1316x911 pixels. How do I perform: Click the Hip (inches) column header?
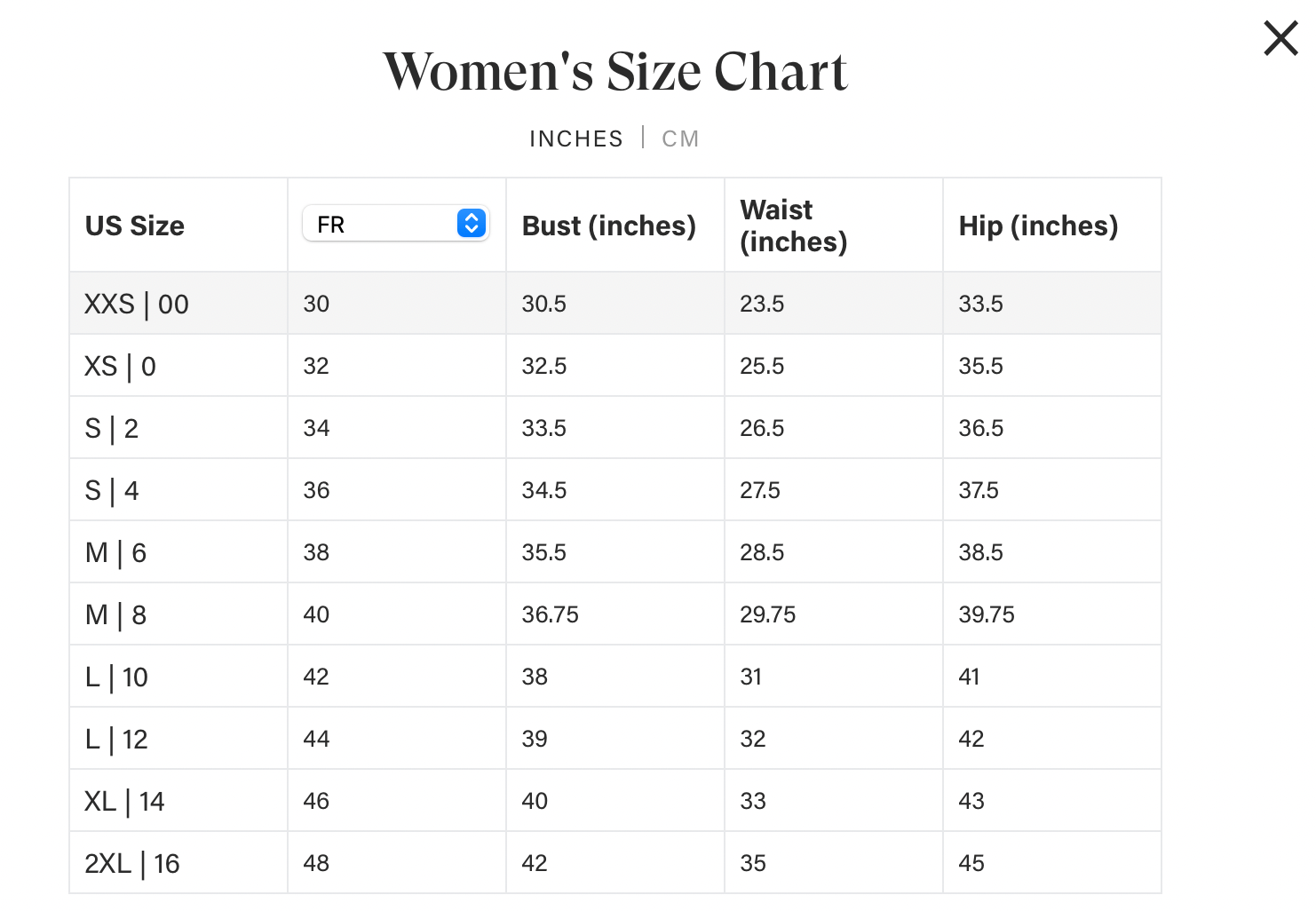[1038, 226]
